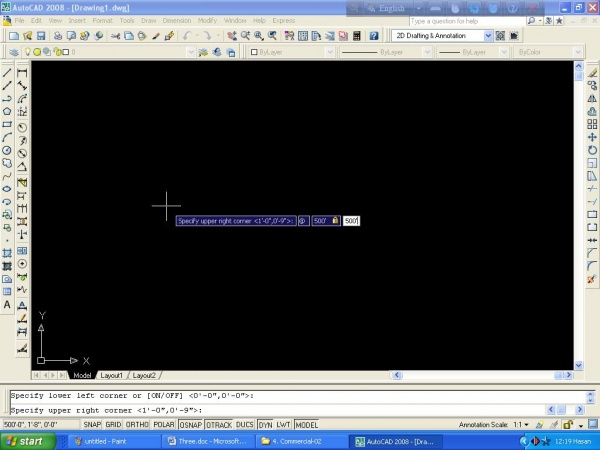Viewport: 600px width, 450px height.
Task: Toggle OTRACK in status bar
Action: pyautogui.click(x=219, y=425)
